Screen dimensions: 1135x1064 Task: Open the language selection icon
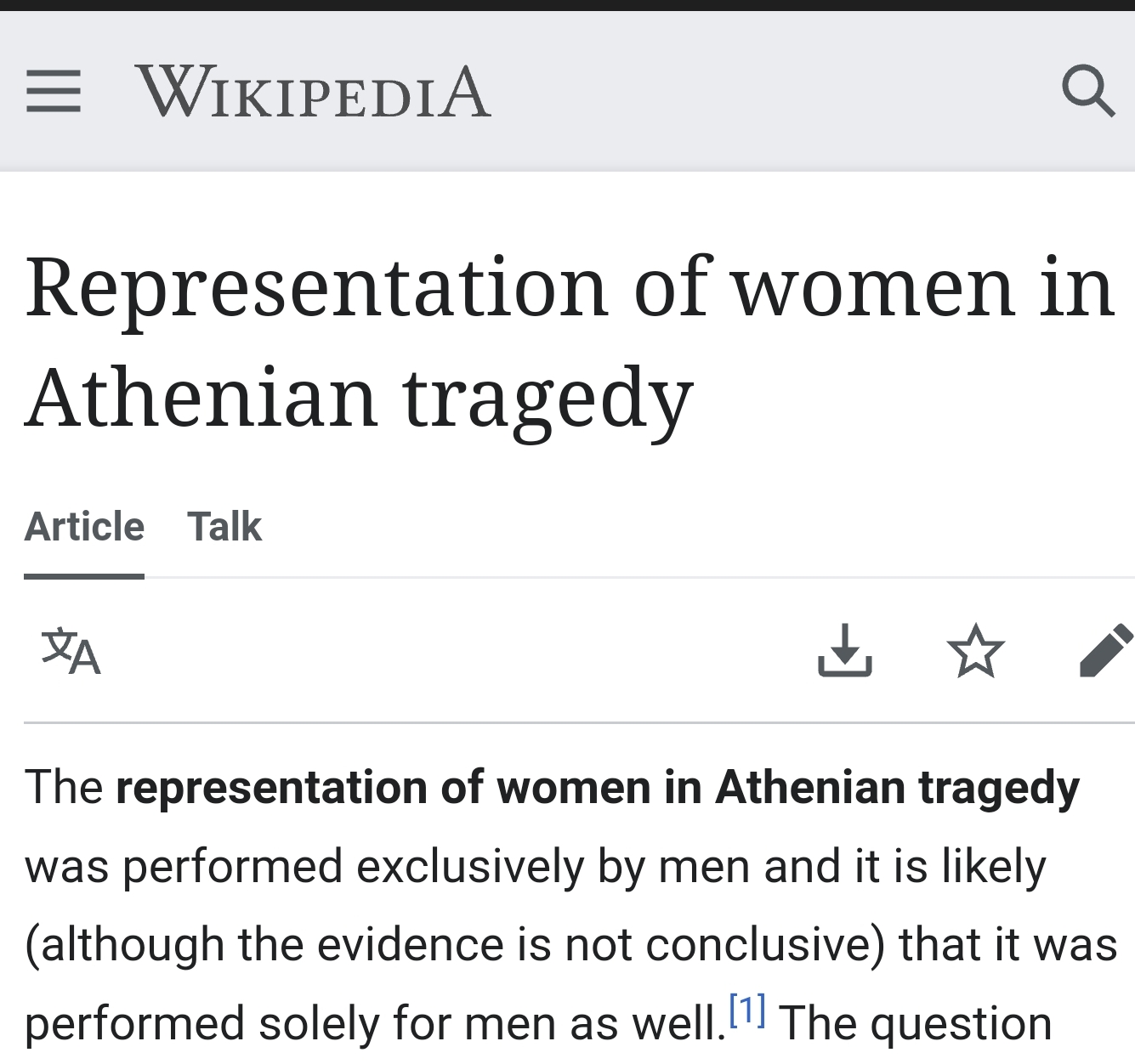[x=71, y=652]
